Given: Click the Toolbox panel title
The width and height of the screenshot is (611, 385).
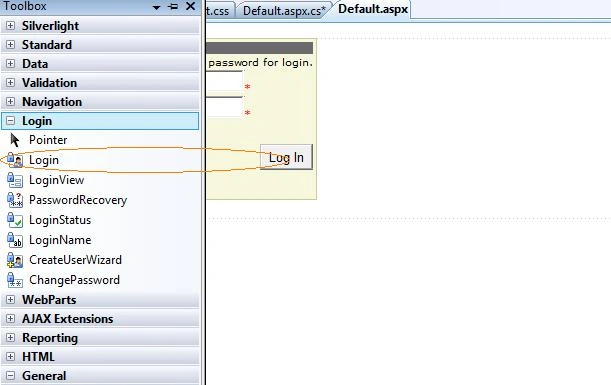Looking at the screenshot, I should coord(25,6).
